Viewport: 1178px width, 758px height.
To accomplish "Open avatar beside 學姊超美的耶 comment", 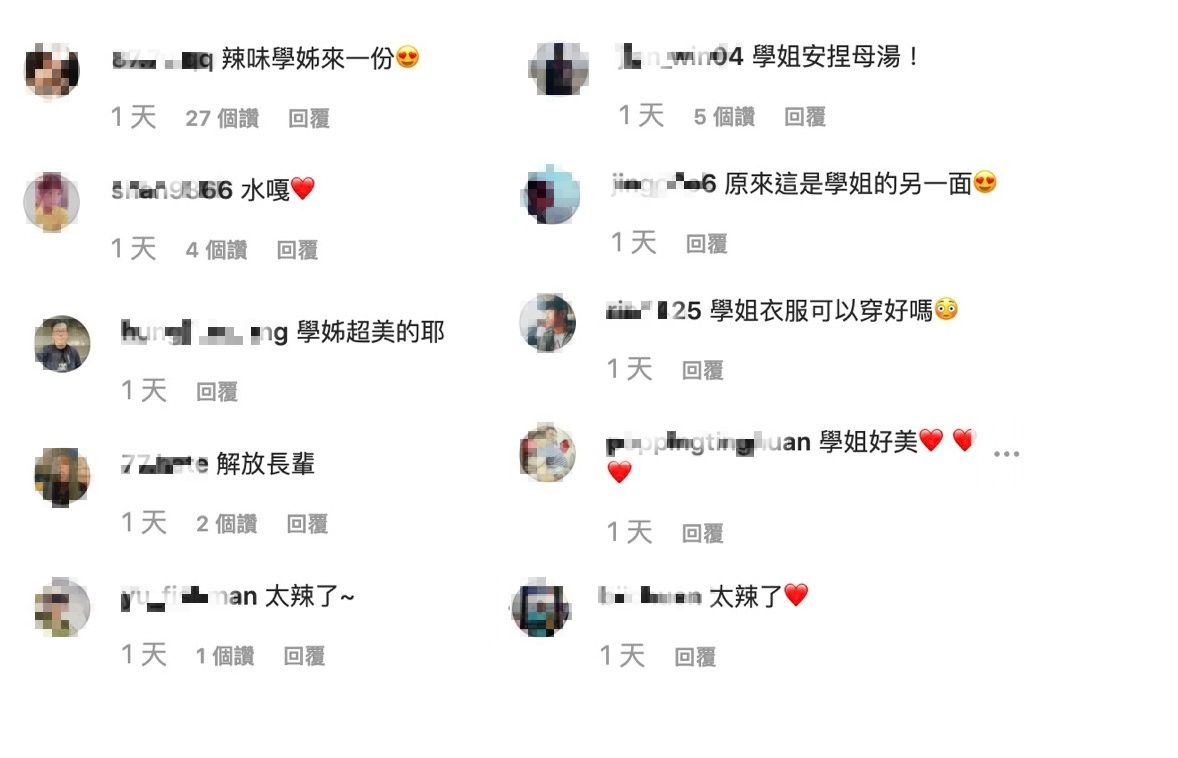I will pyautogui.click(x=62, y=344).
